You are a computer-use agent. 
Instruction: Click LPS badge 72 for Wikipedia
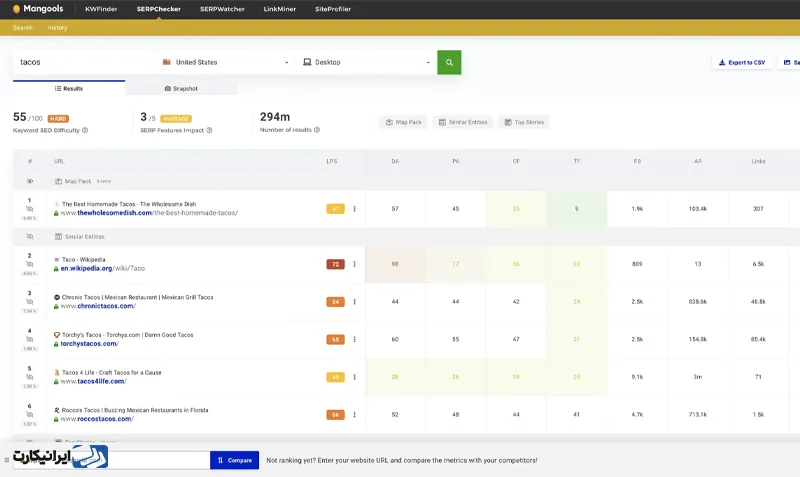tap(335, 264)
